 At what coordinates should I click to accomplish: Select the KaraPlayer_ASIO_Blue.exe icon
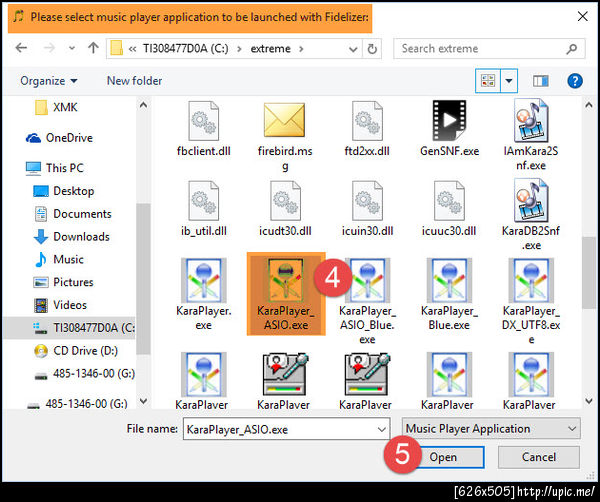367,280
